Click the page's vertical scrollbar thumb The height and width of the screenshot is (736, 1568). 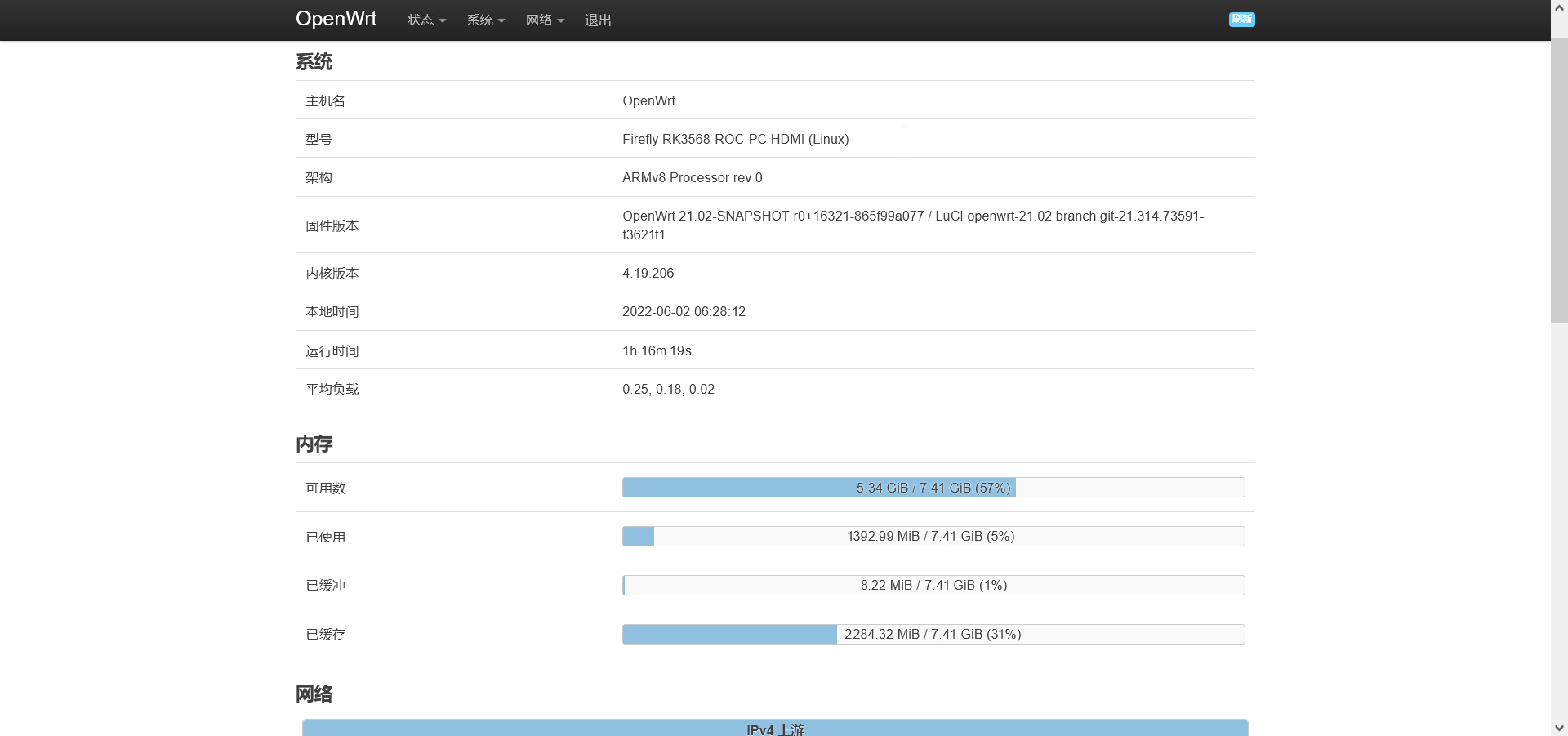pos(1559,180)
